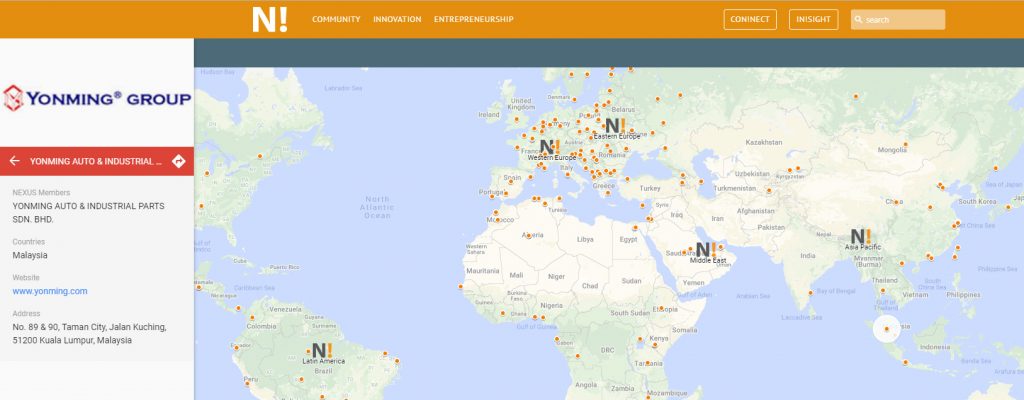
Task: Click the orange dot in Kenya
Action: 654,344
